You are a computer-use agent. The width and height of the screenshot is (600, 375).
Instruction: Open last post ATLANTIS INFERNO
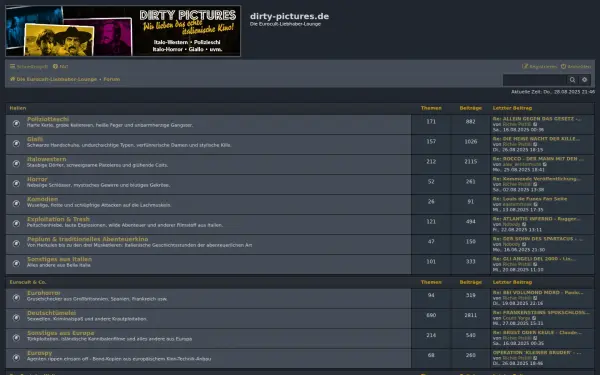click(x=536, y=219)
